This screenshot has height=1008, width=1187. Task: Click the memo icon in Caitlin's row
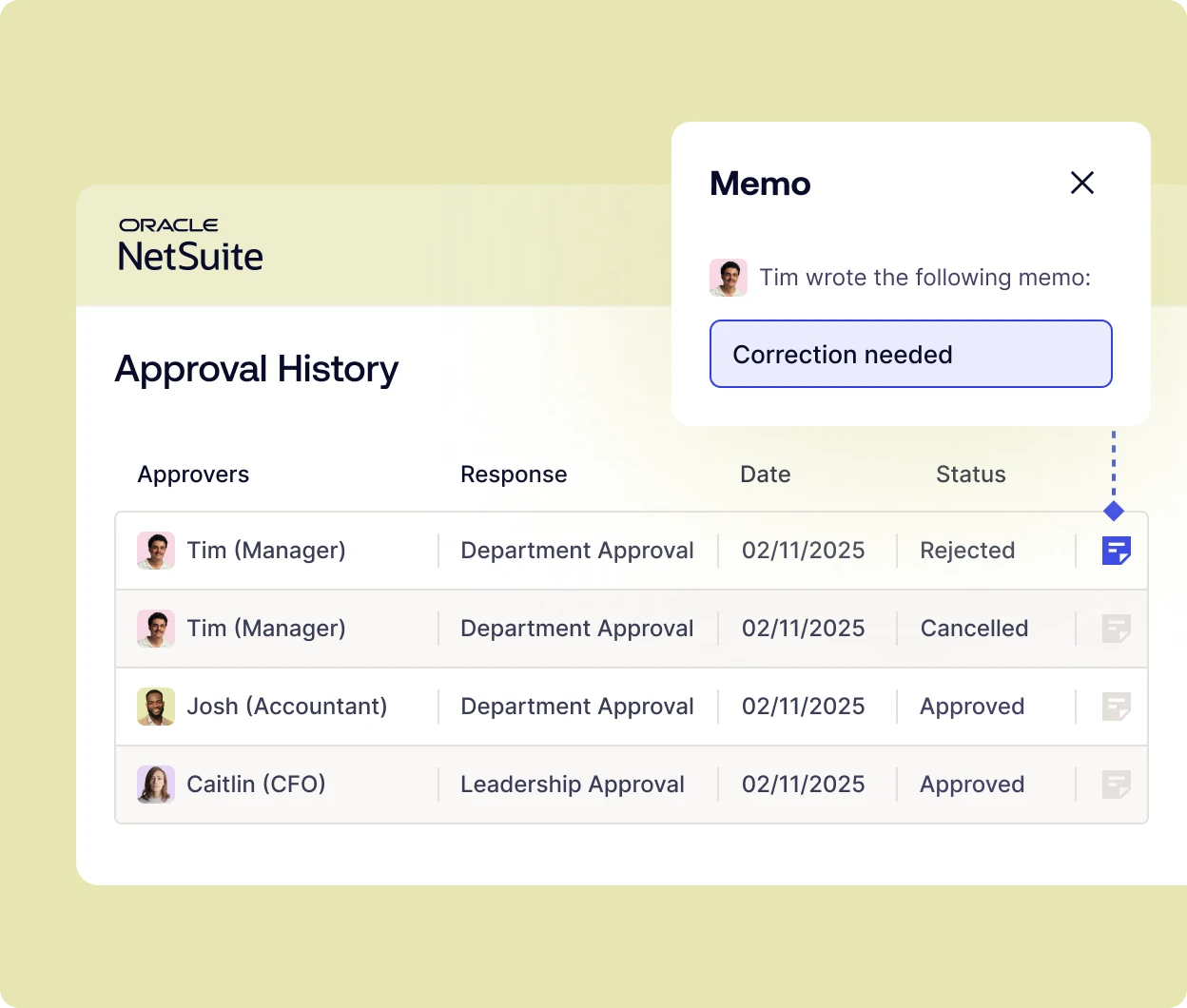coord(1116,785)
